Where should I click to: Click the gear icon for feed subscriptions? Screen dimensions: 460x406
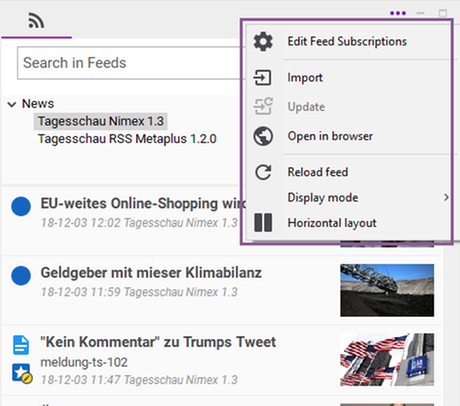tap(263, 42)
